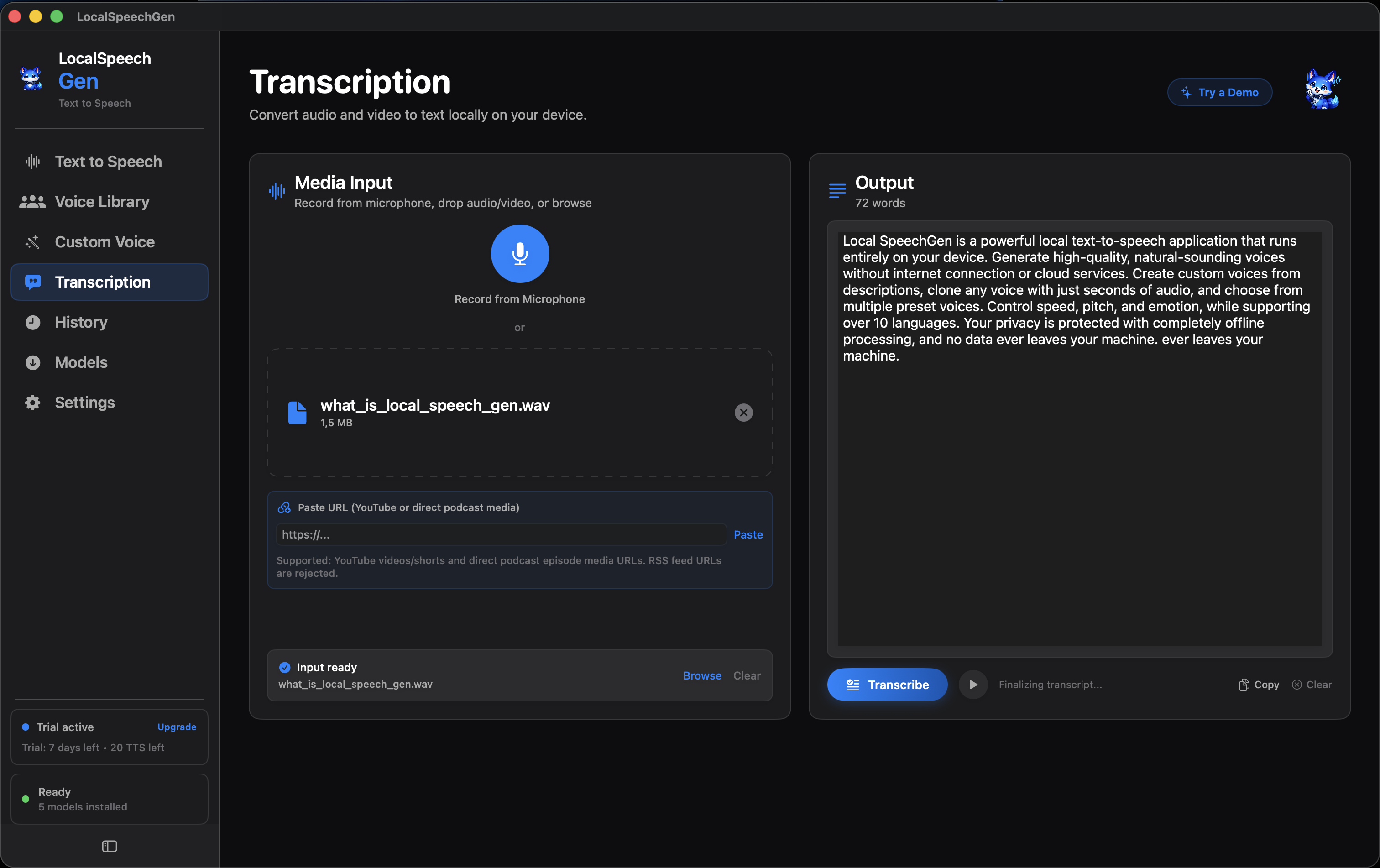
Task: Click the link icon next to Paste URL
Action: (284, 507)
